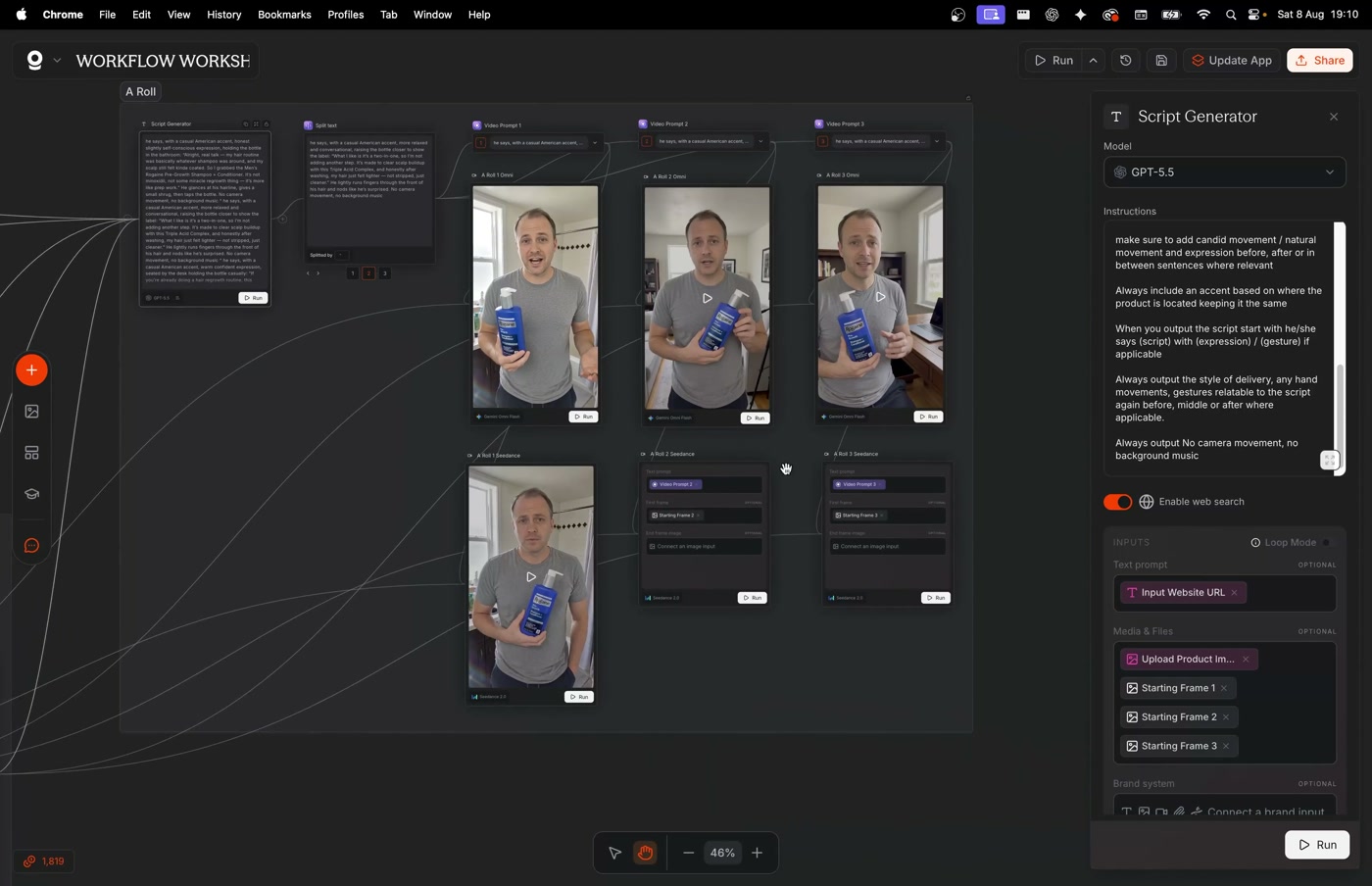Open the Profiles menu

345,15
